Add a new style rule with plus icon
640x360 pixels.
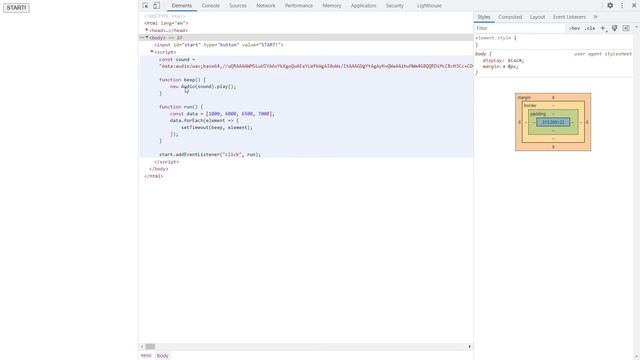point(603,28)
